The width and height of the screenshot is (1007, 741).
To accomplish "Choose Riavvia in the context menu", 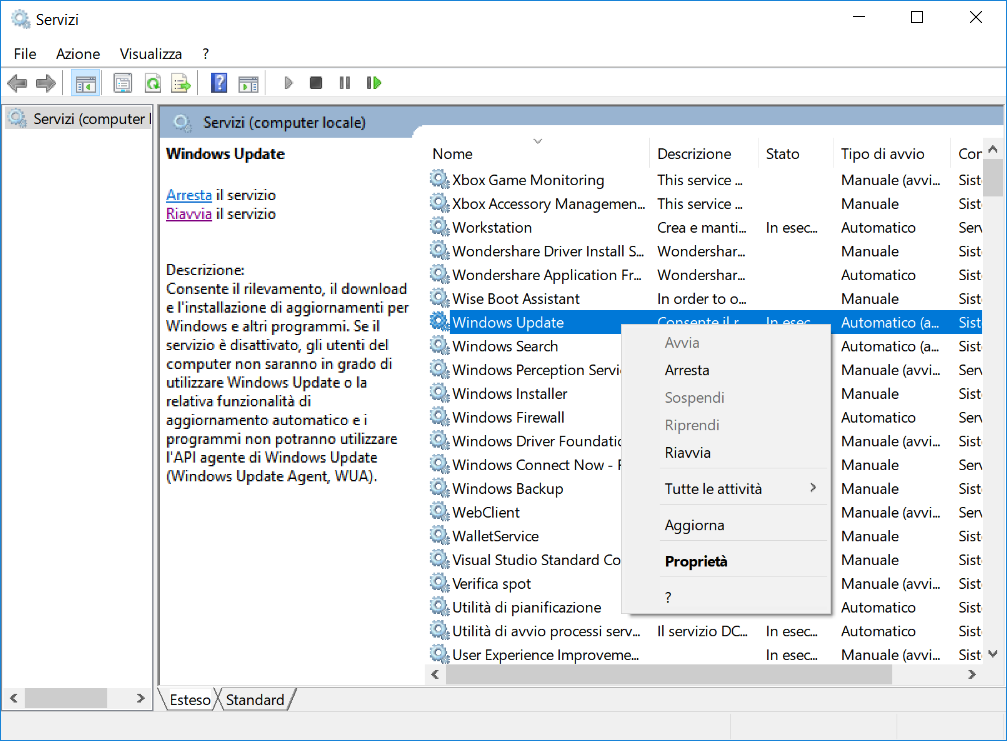I will [x=726, y=453].
